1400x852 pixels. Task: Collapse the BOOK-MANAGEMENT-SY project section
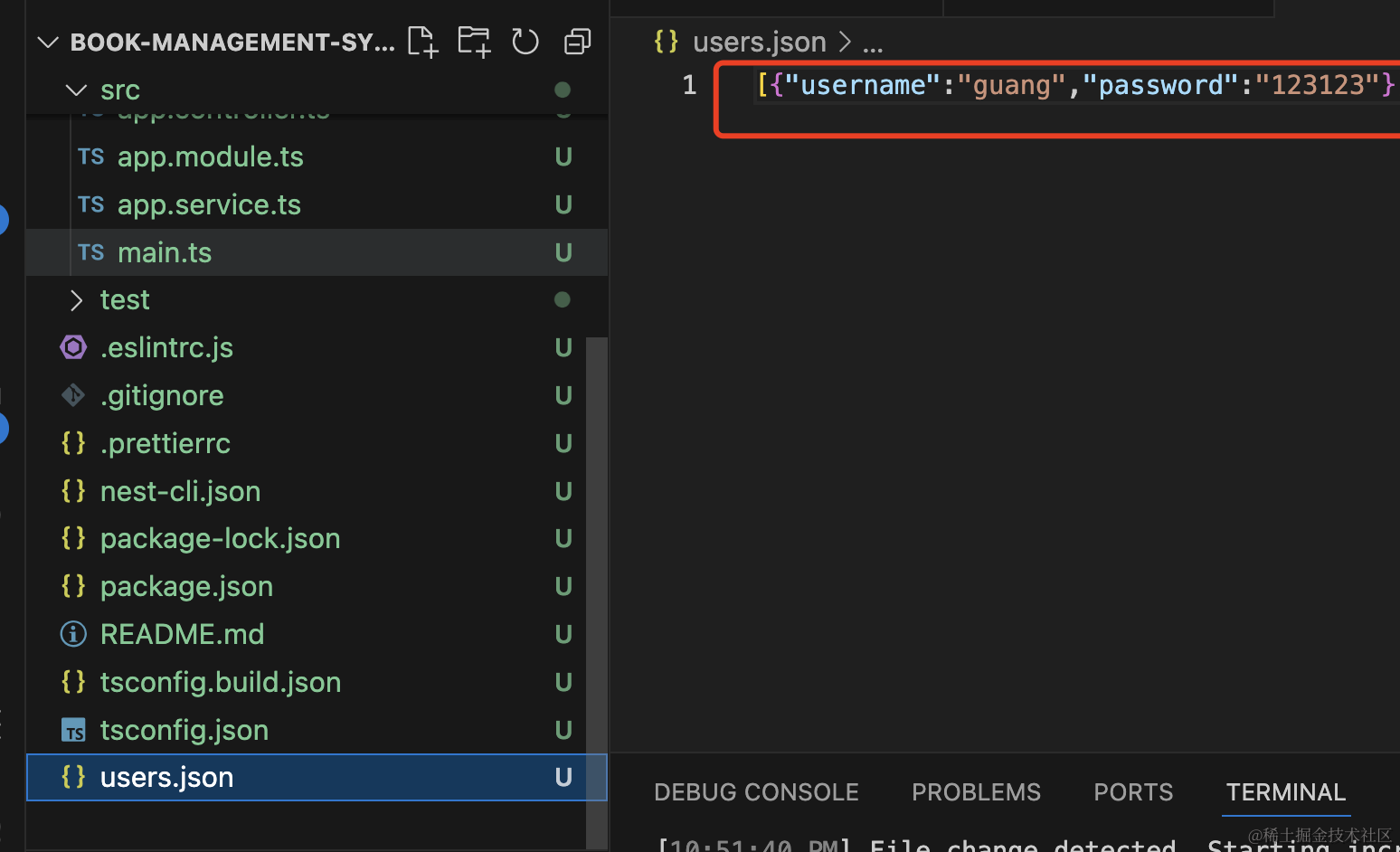(48, 43)
